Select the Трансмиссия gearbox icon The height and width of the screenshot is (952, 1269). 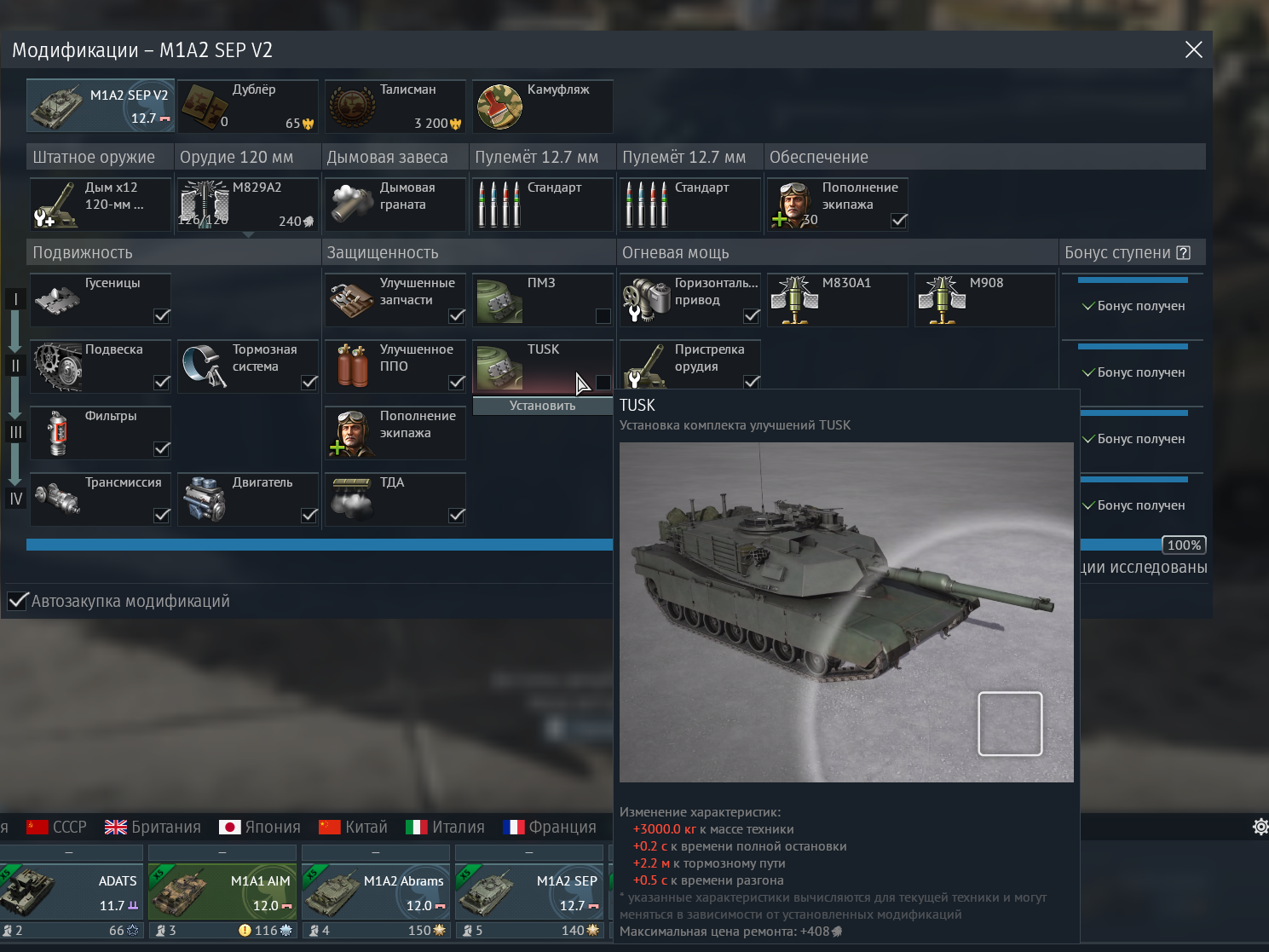tap(57, 499)
